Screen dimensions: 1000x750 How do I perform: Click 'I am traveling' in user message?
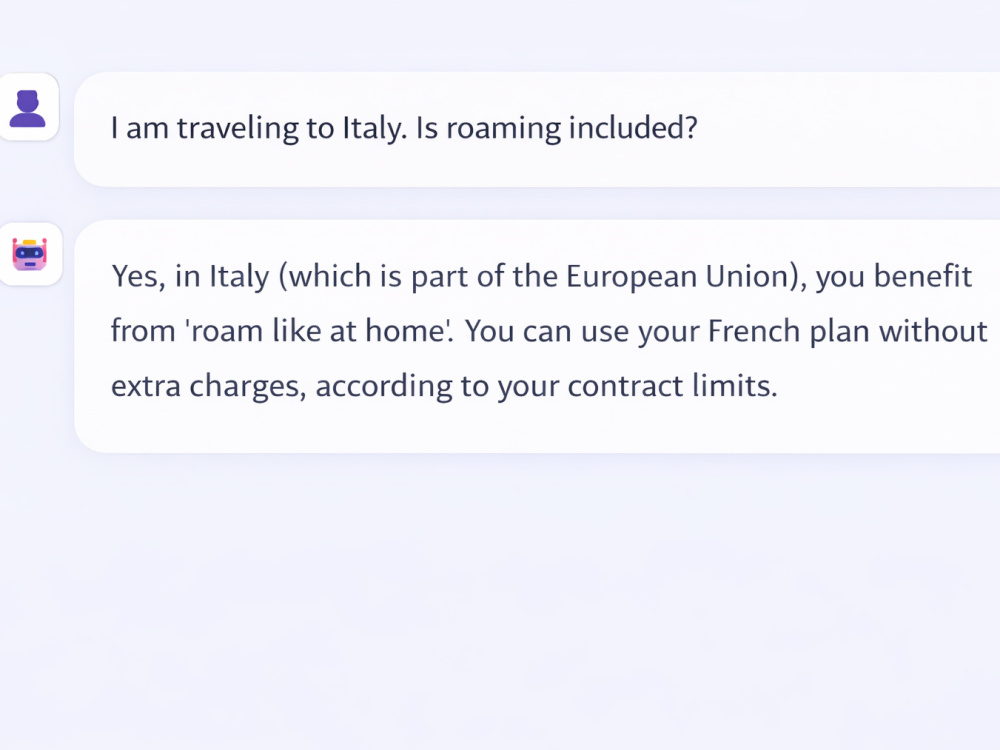[x=205, y=128]
